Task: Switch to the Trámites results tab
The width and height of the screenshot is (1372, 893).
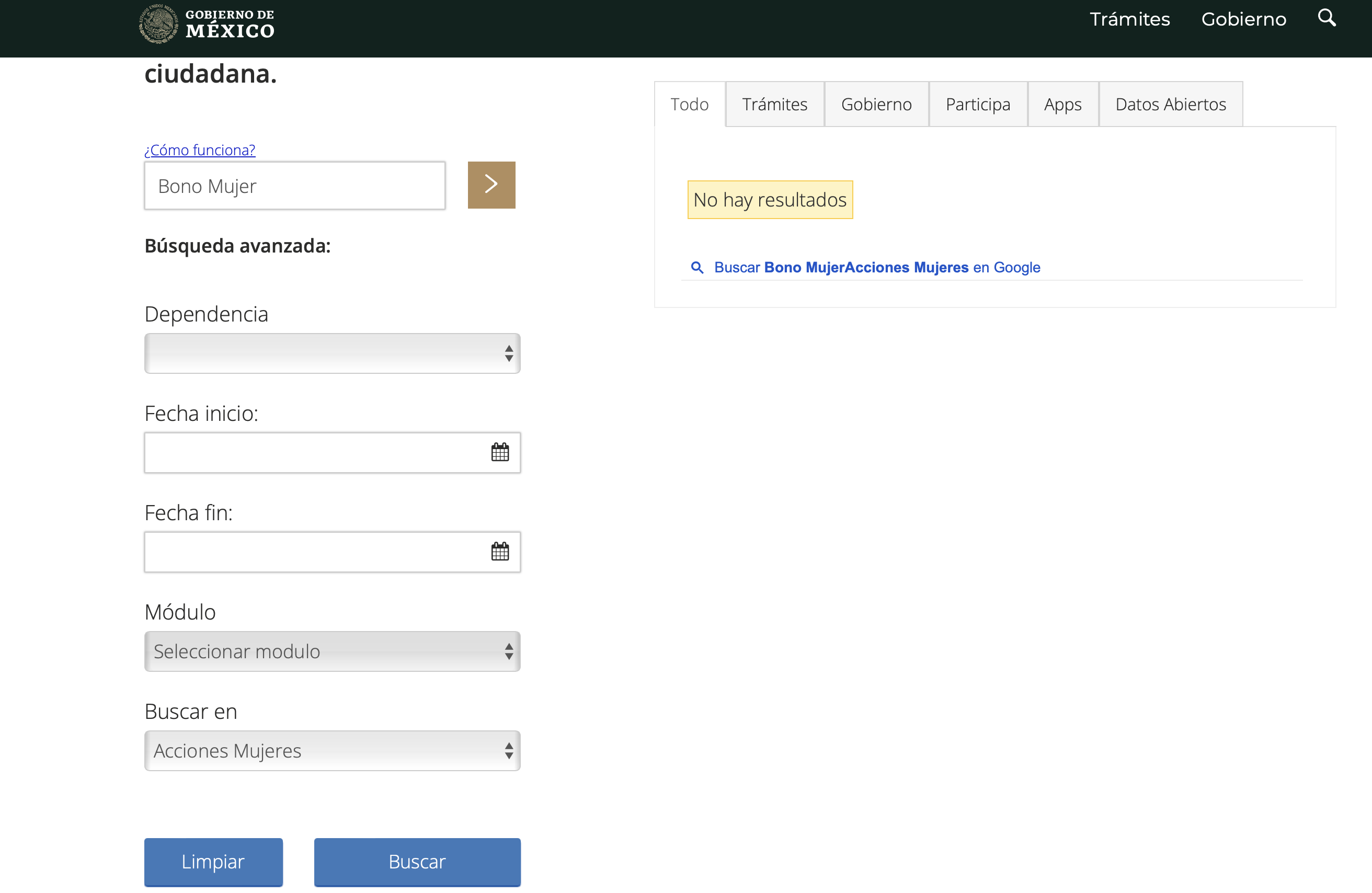Action: (774, 105)
